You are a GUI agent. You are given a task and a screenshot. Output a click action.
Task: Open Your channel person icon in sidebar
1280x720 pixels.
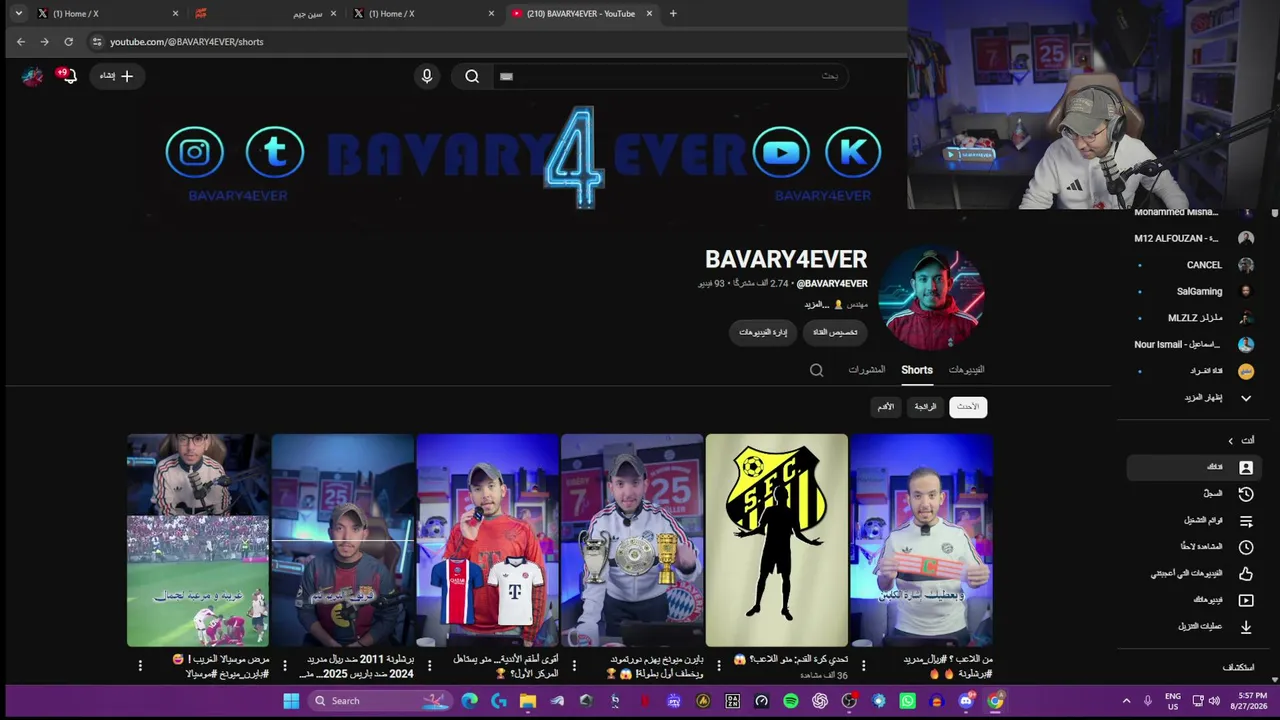click(1246, 467)
